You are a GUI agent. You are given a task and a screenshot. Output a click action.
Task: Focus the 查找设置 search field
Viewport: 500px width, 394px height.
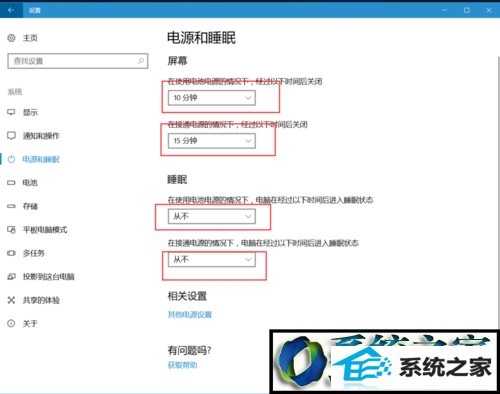(78, 61)
